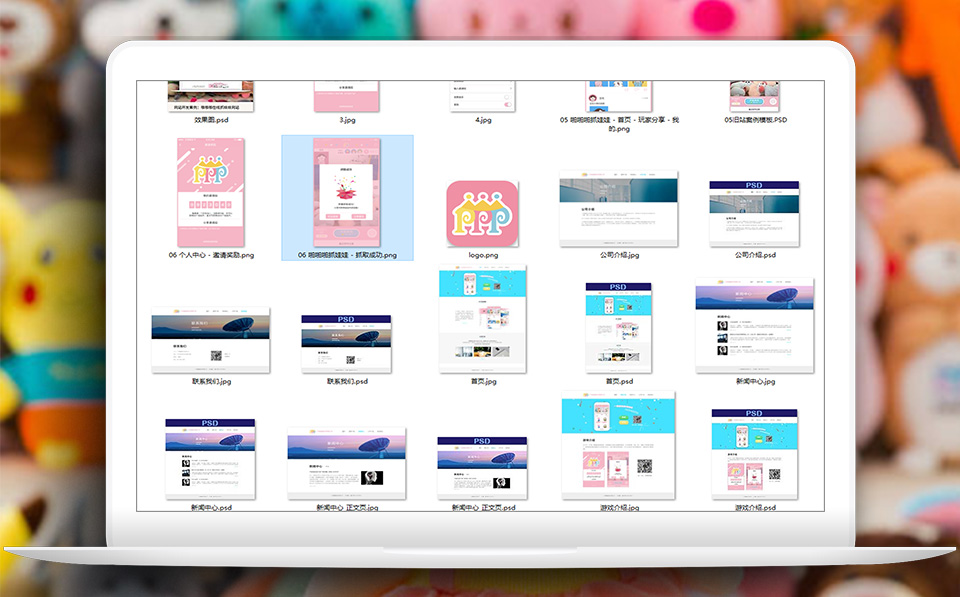Open the 首页.psd thumbnail
Screen dimensions: 960x597
pos(618,328)
